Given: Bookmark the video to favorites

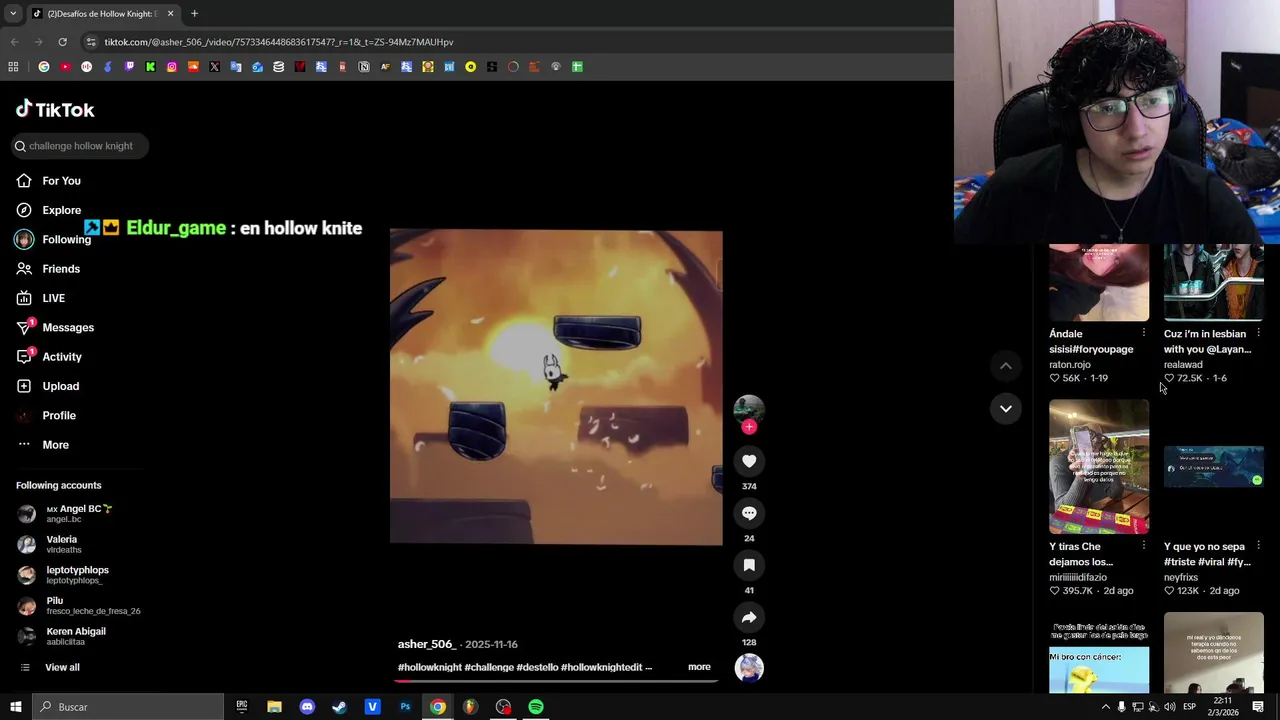Looking at the screenshot, I should (749, 565).
